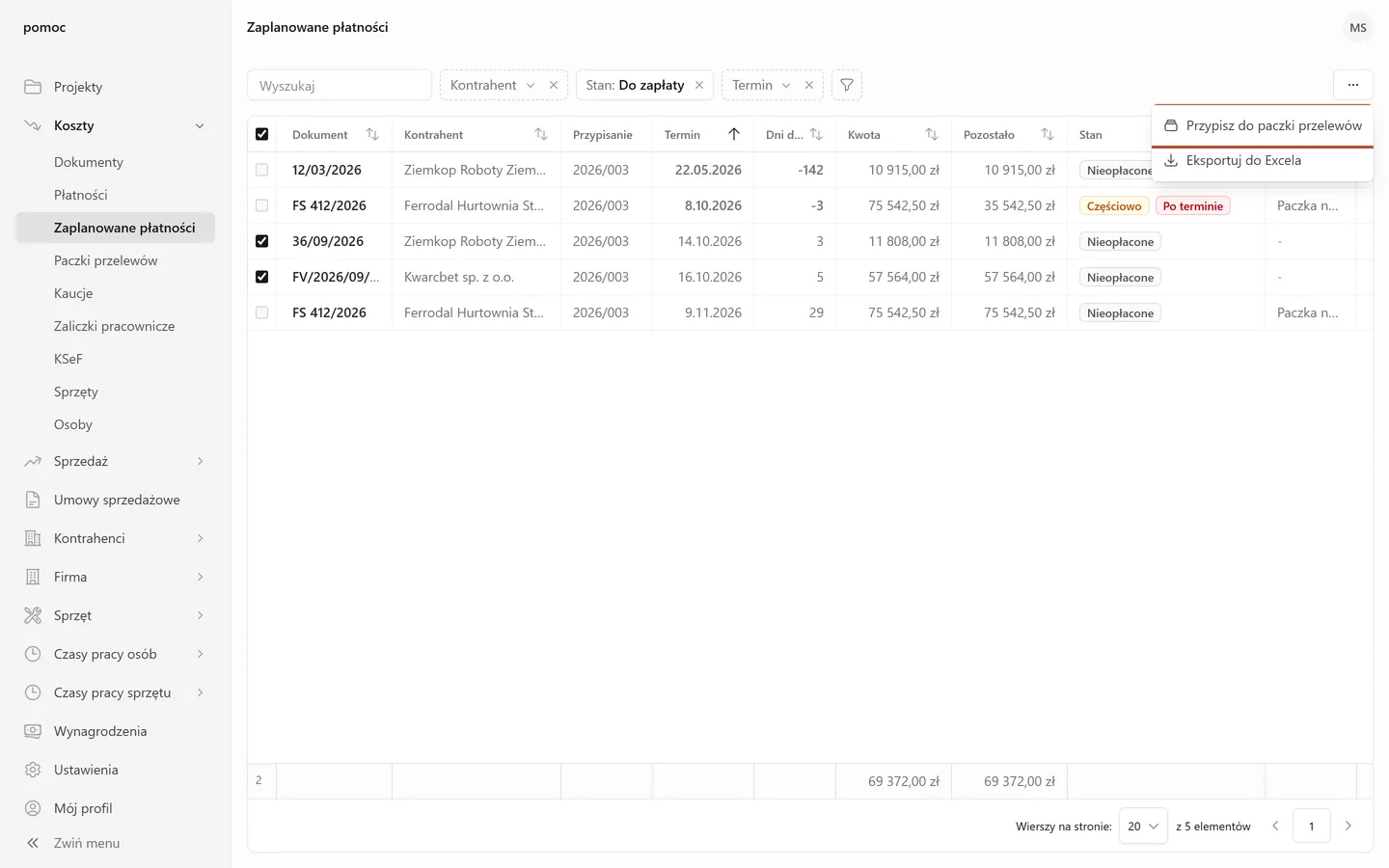
Task: Open the three-dots more actions menu
Action: [1353, 85]
